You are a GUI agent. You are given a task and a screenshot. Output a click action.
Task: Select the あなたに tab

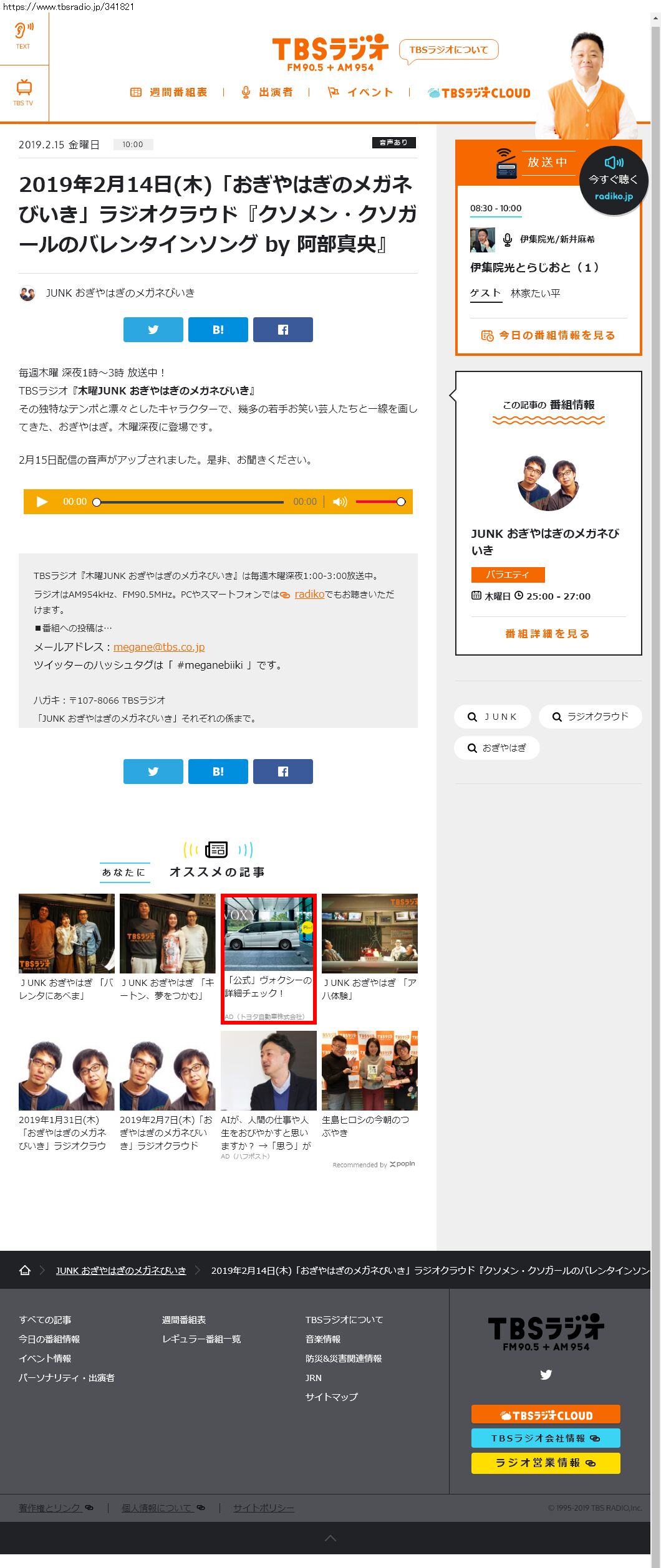tap(123, 872)
